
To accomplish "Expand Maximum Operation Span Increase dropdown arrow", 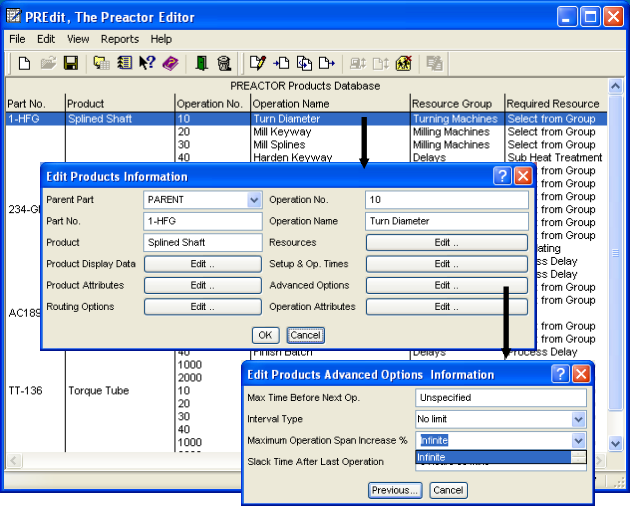I will (x=579, y=440).
